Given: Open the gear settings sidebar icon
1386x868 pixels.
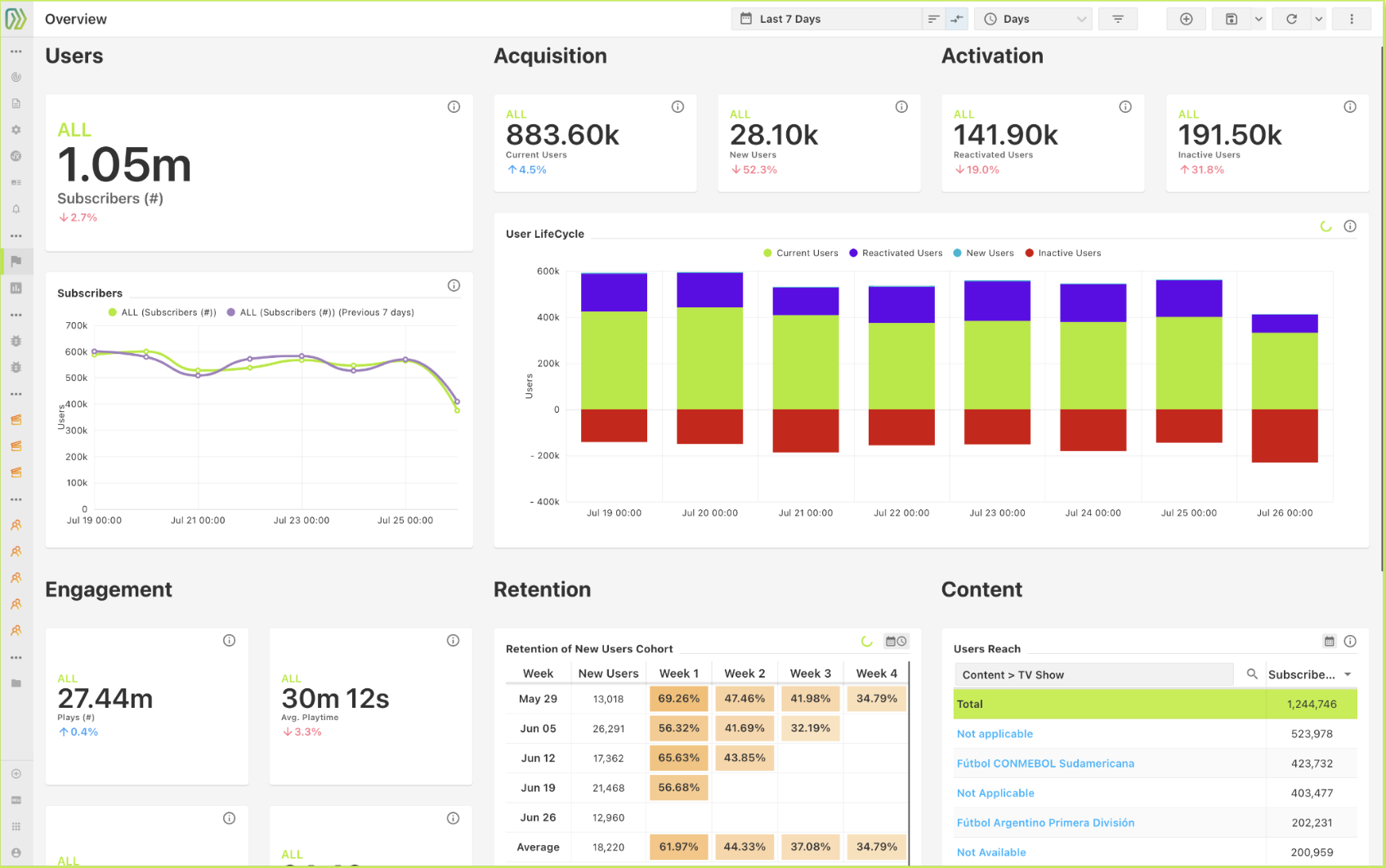Looking at the screenshot, I should pyautogui.click(x=16, y=130).
